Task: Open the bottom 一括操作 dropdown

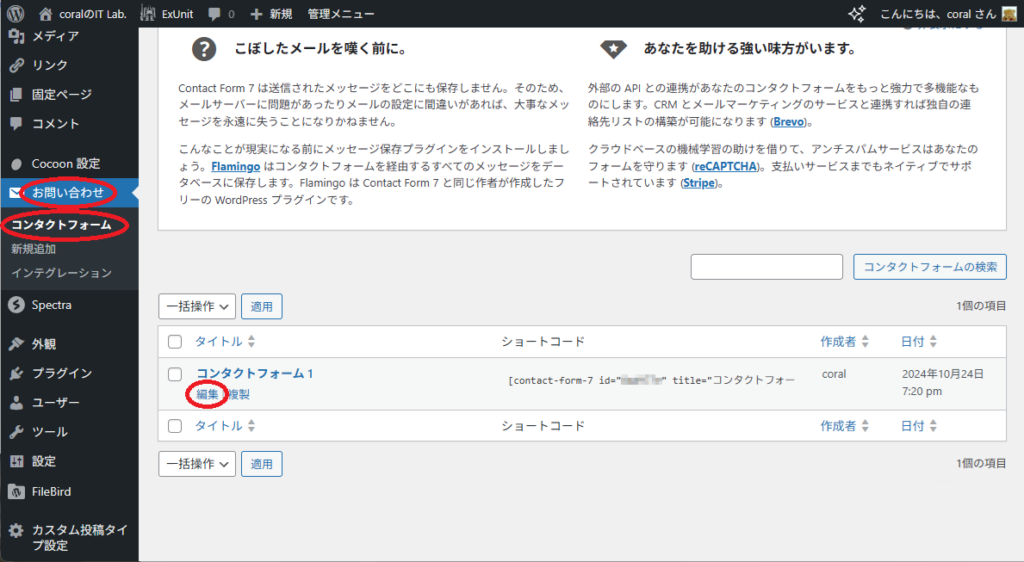Action: (197, 464)
